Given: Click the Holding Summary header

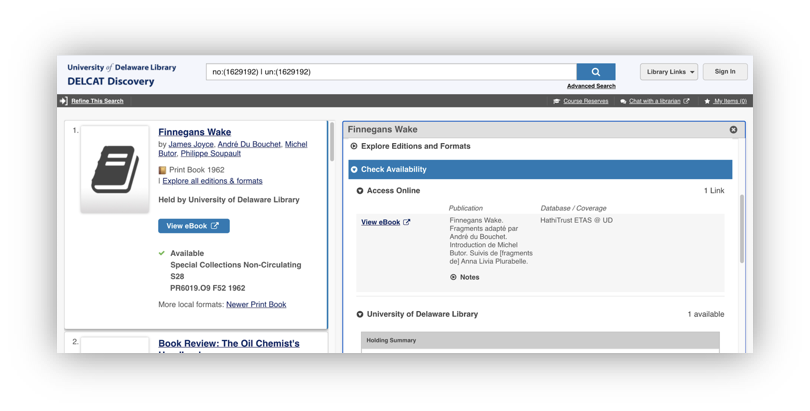Looking at the screenshot, I should point(540,340).
